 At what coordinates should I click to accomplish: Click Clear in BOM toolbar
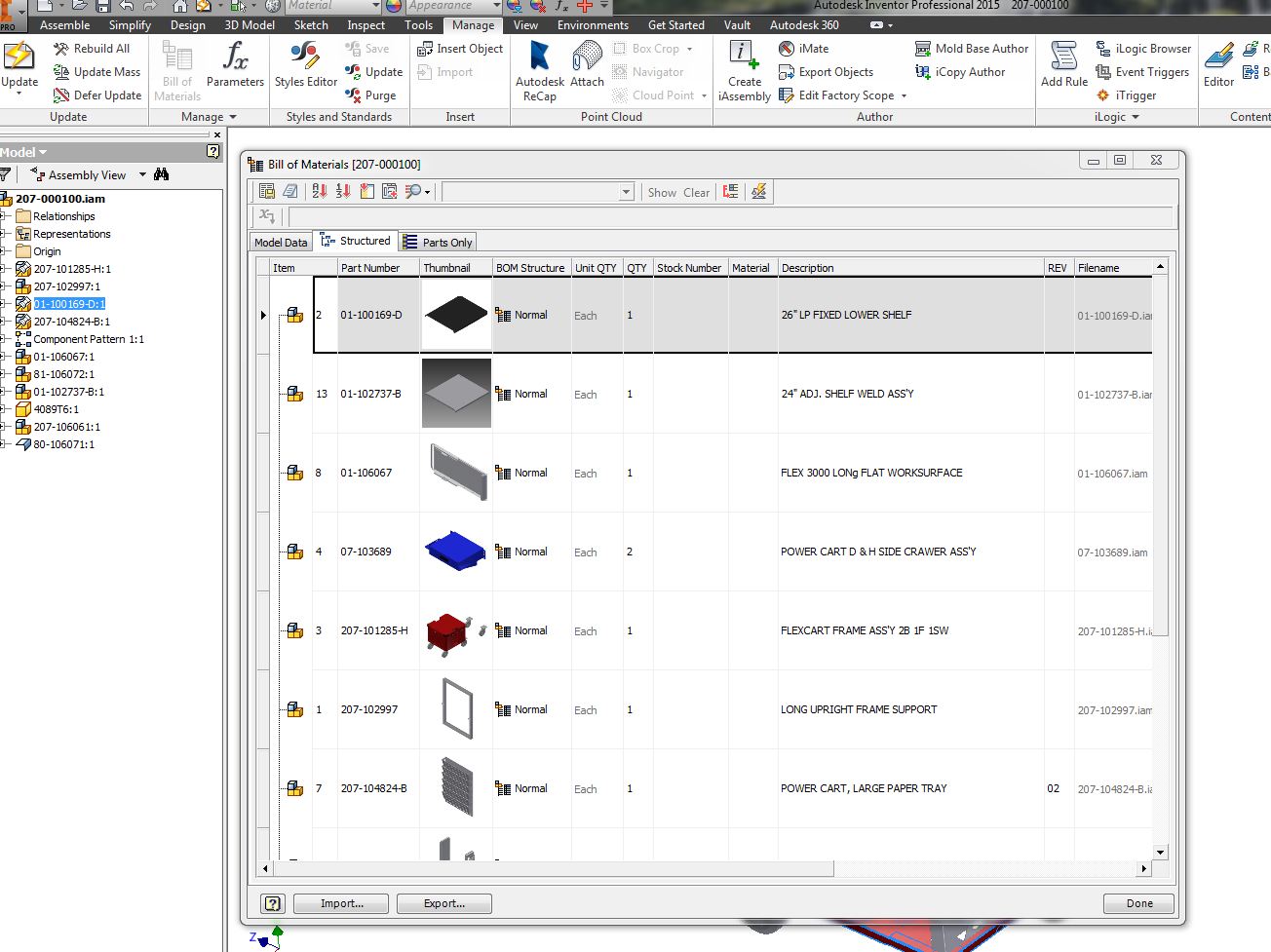click(696, 193)
